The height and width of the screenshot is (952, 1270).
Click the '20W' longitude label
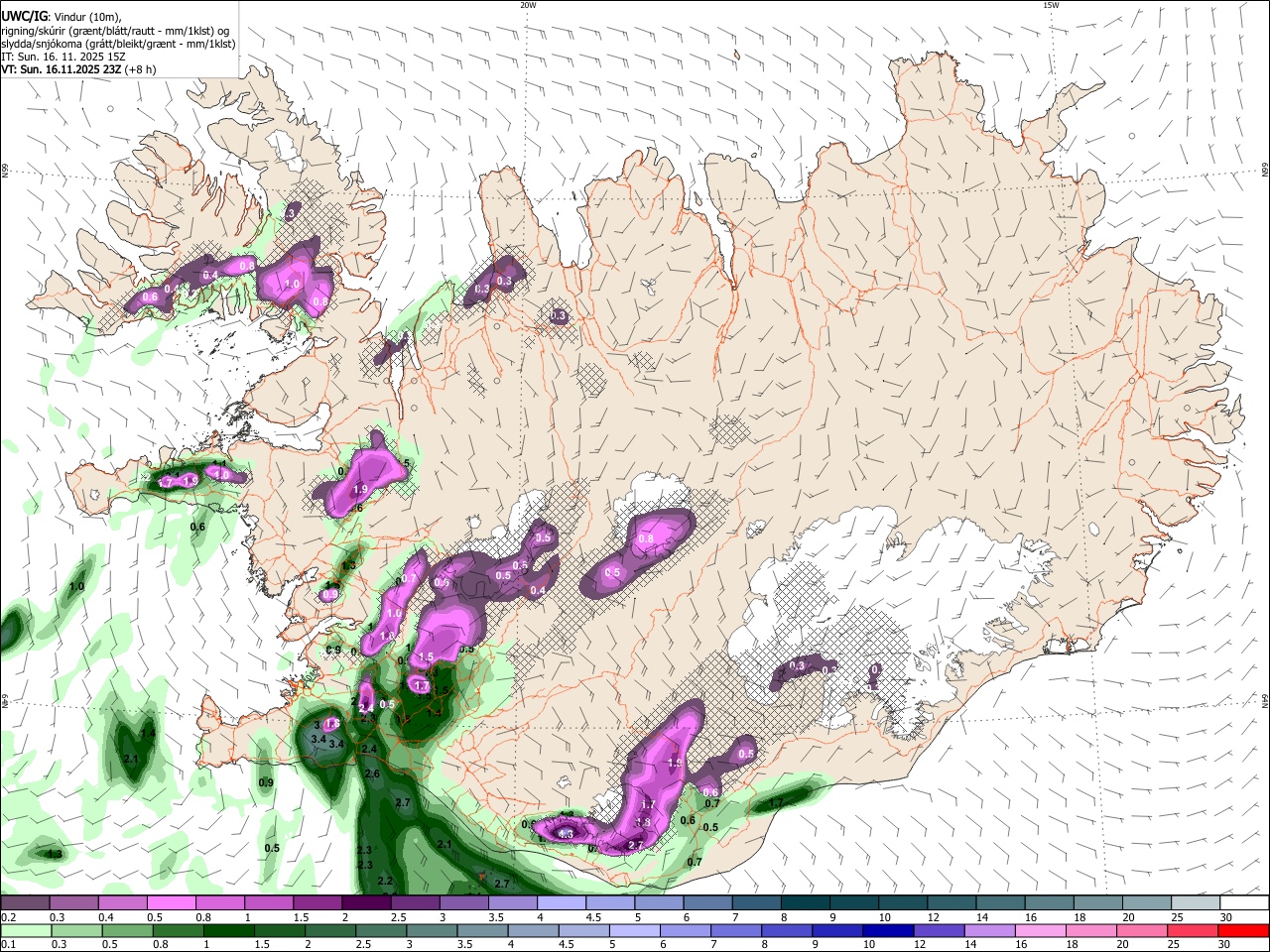click(x=528, y=5)
